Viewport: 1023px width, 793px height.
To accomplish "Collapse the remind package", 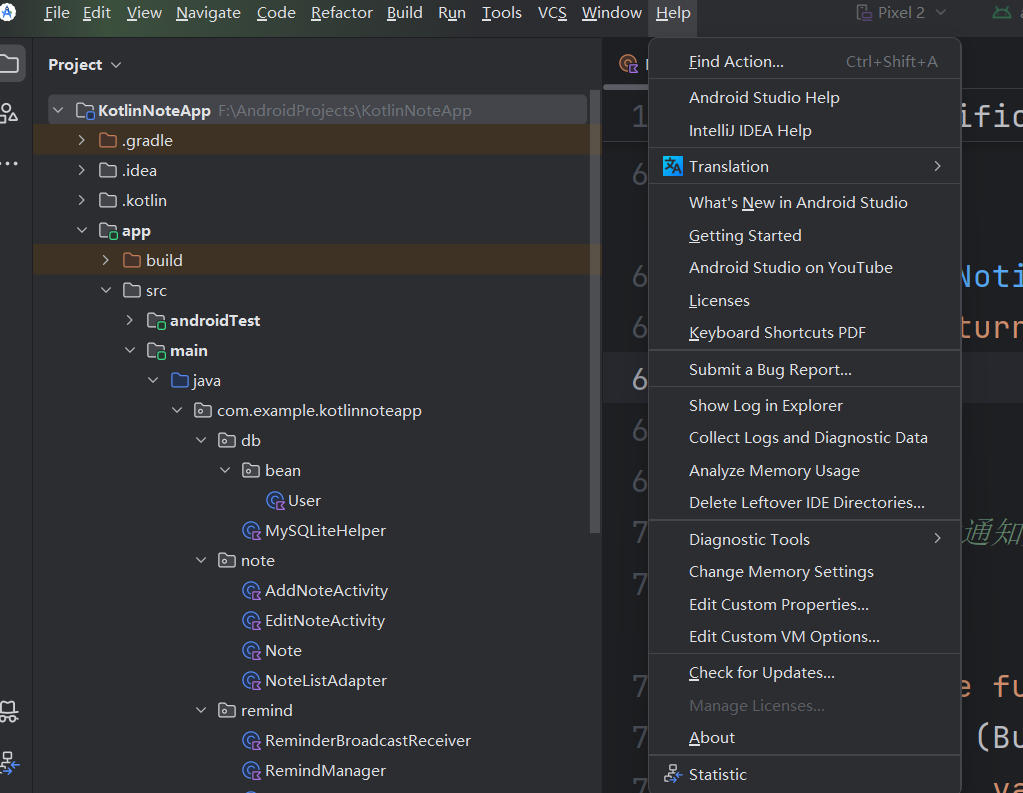I will tap(201, 711).
